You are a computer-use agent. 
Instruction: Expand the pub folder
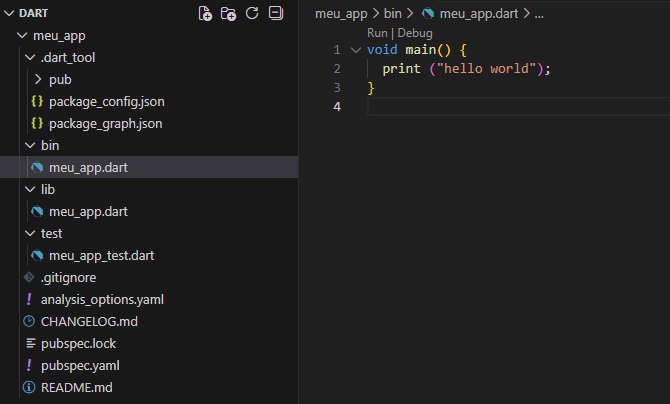click(x=38, y=79)
